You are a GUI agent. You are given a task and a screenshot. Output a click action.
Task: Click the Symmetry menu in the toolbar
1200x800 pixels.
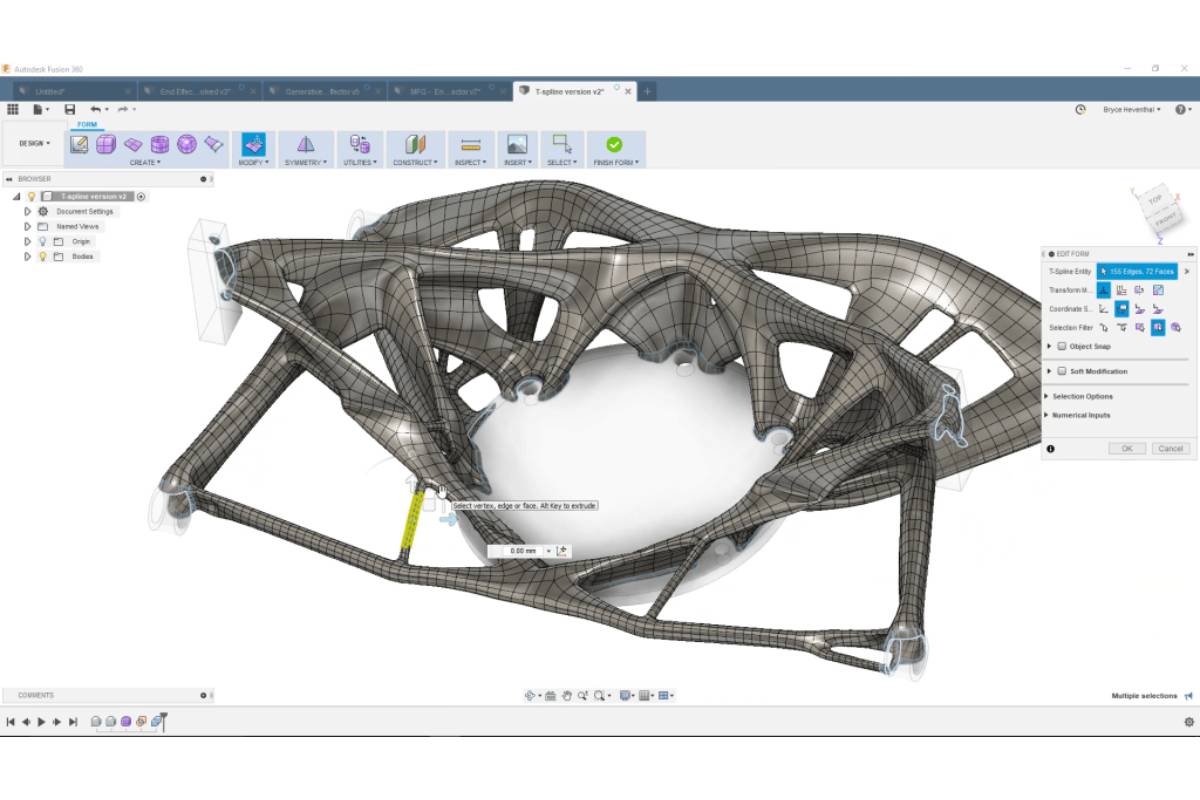pyautogui.click(x=305, y=150)
